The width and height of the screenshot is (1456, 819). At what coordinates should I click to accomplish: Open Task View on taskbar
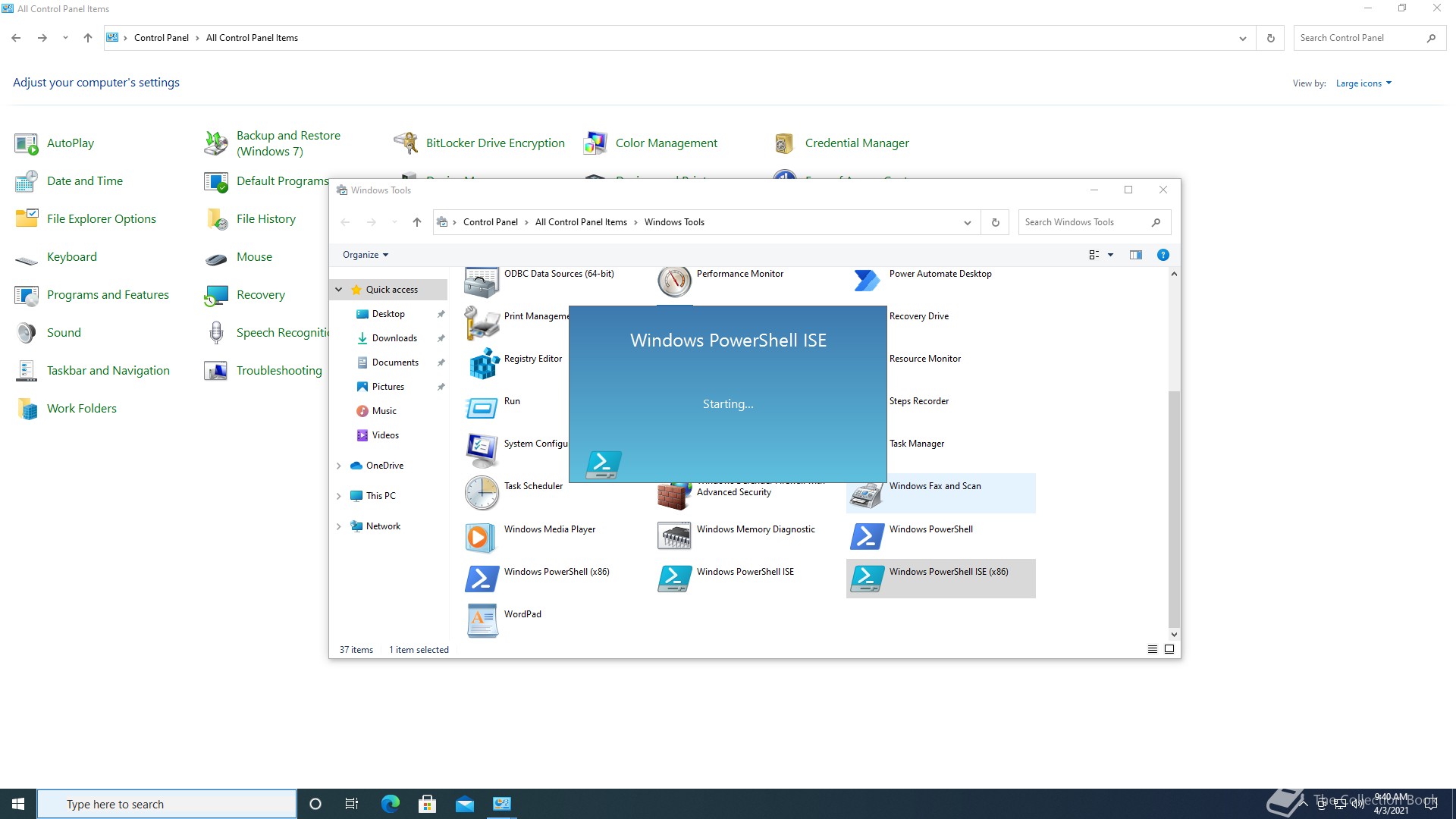point(352,804)
